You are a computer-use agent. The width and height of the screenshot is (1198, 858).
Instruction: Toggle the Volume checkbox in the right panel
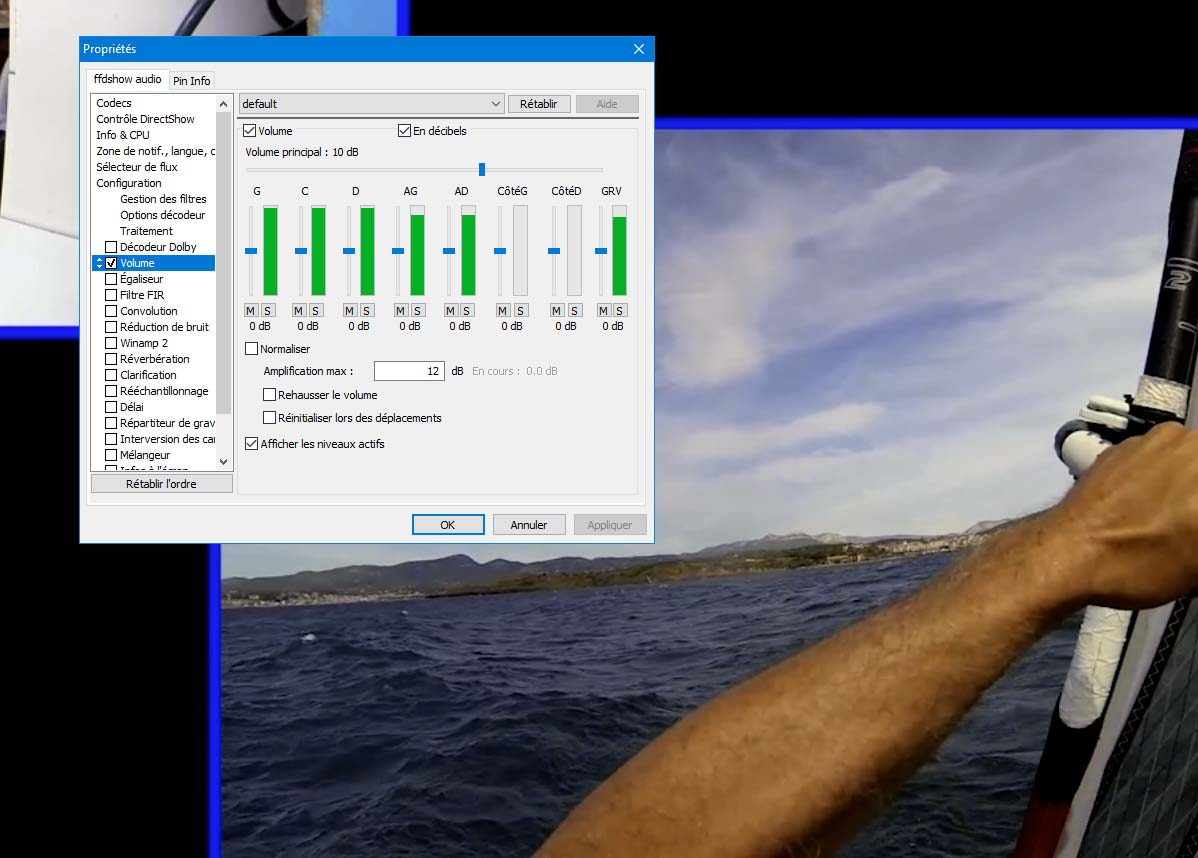click(x=250, y=131)
